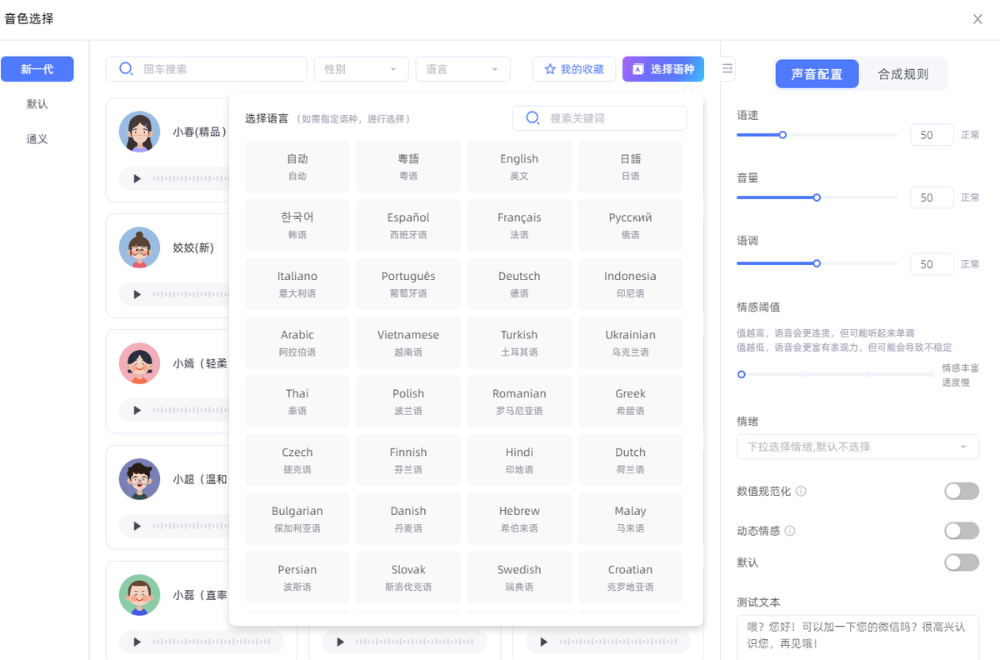Screen dimensions: 1000x660
Task: Toggle the 默认 switch on
Action: point(961,562)
